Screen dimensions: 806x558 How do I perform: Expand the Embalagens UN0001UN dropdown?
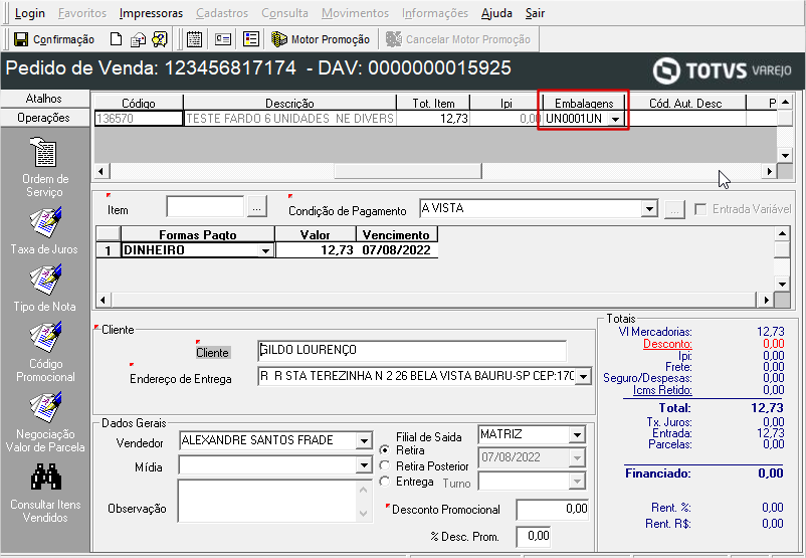pyautogui.click(x=615, y=119)
